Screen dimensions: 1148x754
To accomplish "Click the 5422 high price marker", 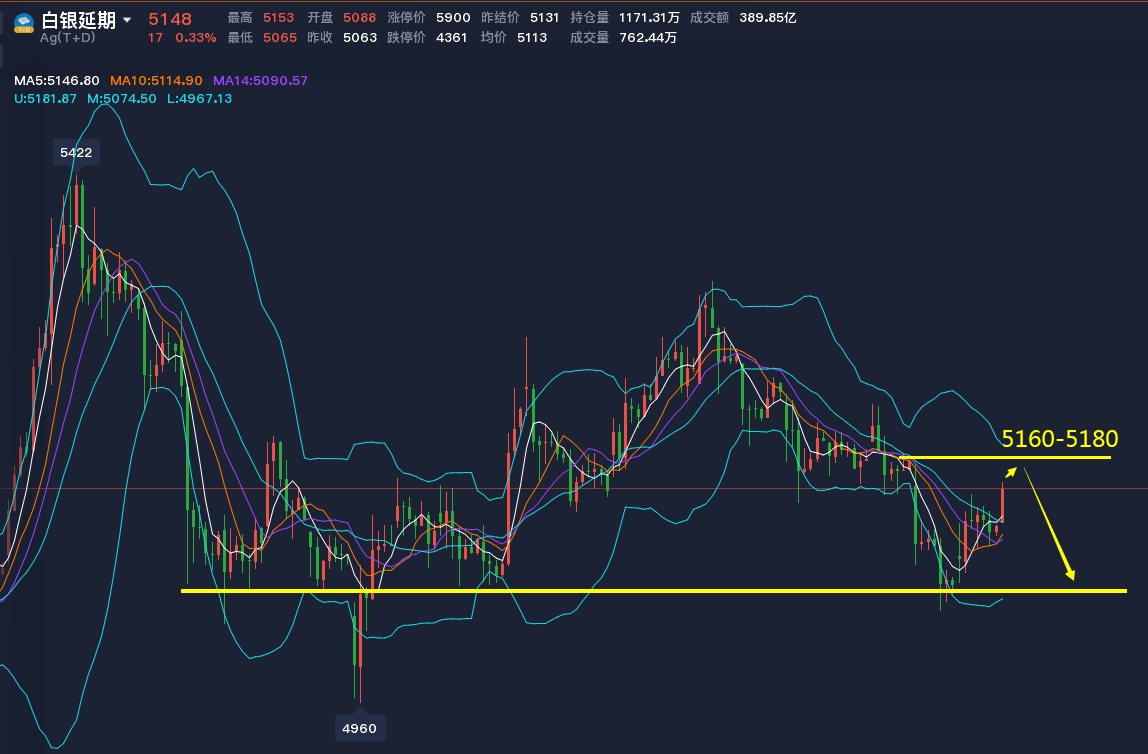I will coord(76,152).
